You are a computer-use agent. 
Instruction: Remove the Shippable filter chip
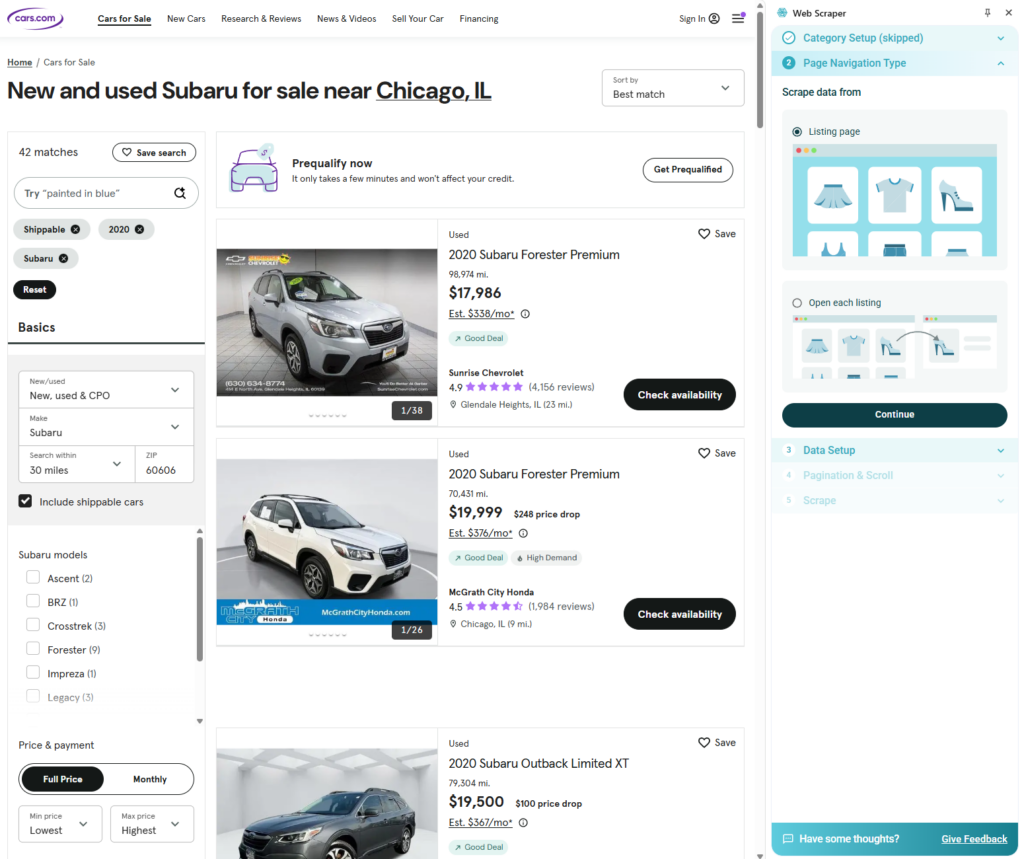click(75, 229)
